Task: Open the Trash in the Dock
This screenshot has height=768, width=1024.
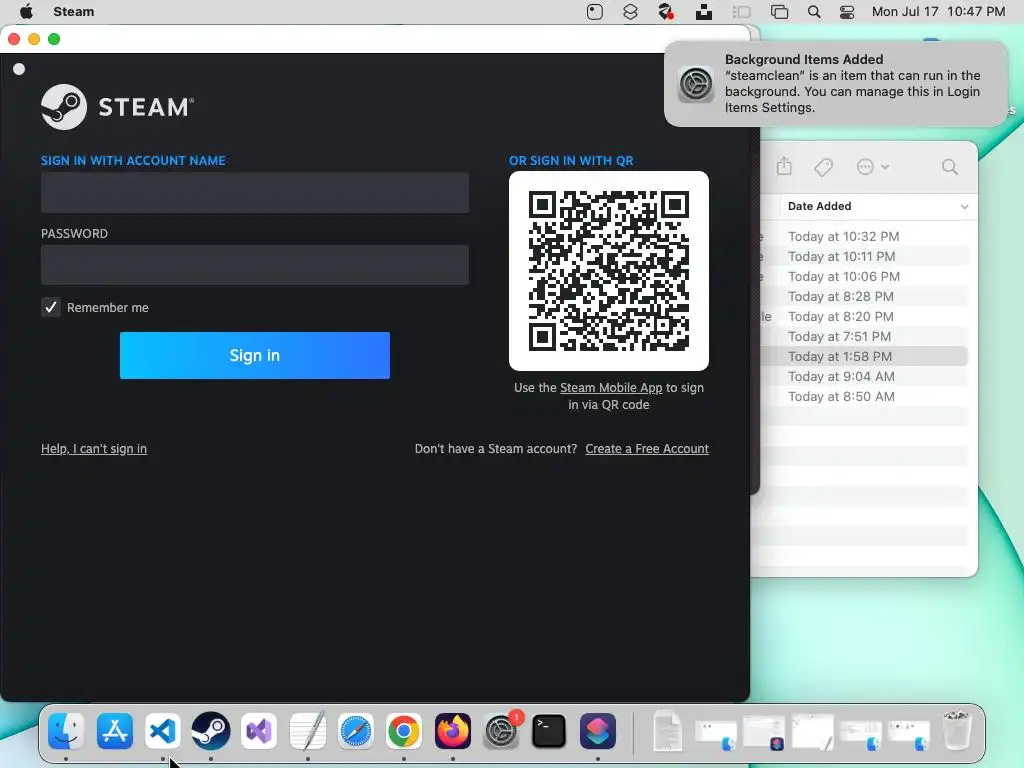Action: pyautogui.click(x=957, y=731)
